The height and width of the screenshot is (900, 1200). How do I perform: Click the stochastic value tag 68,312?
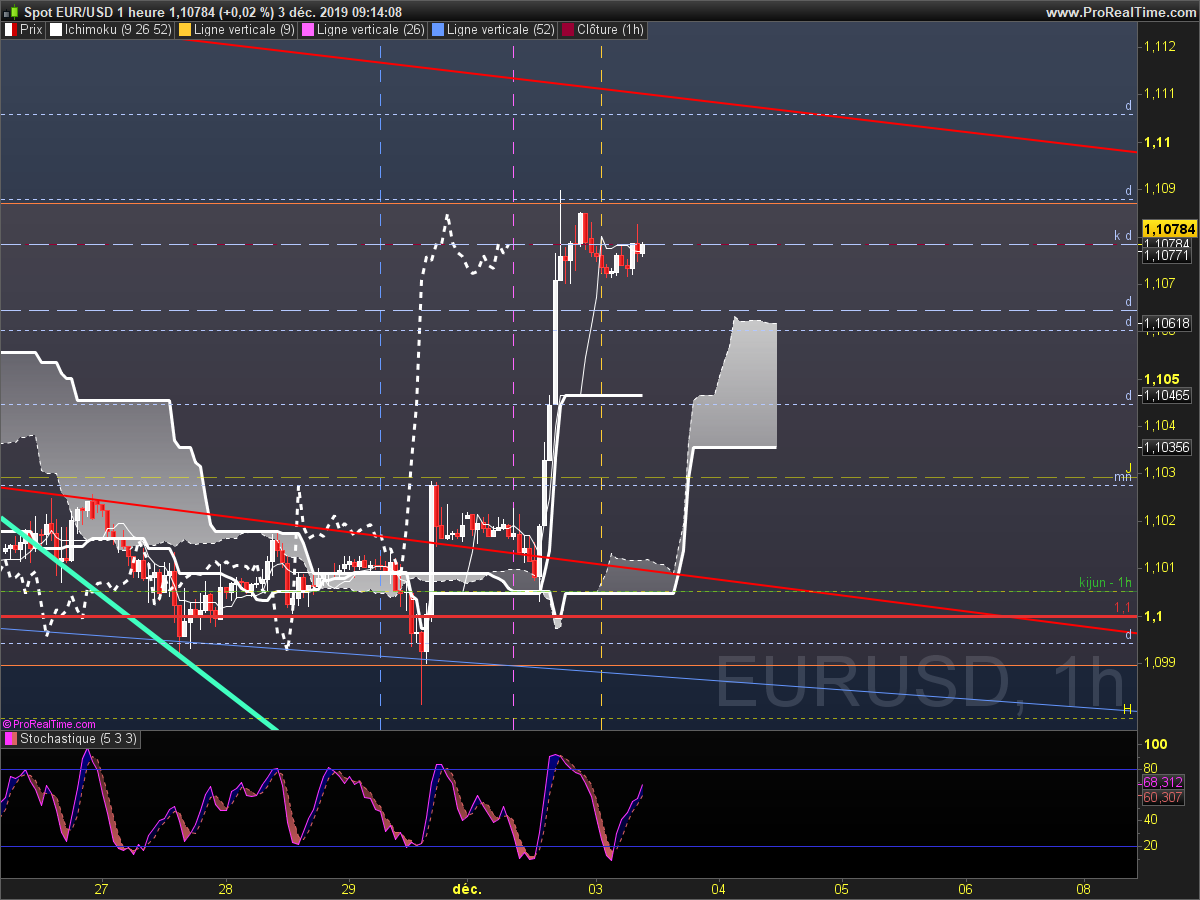[1163, 782]
